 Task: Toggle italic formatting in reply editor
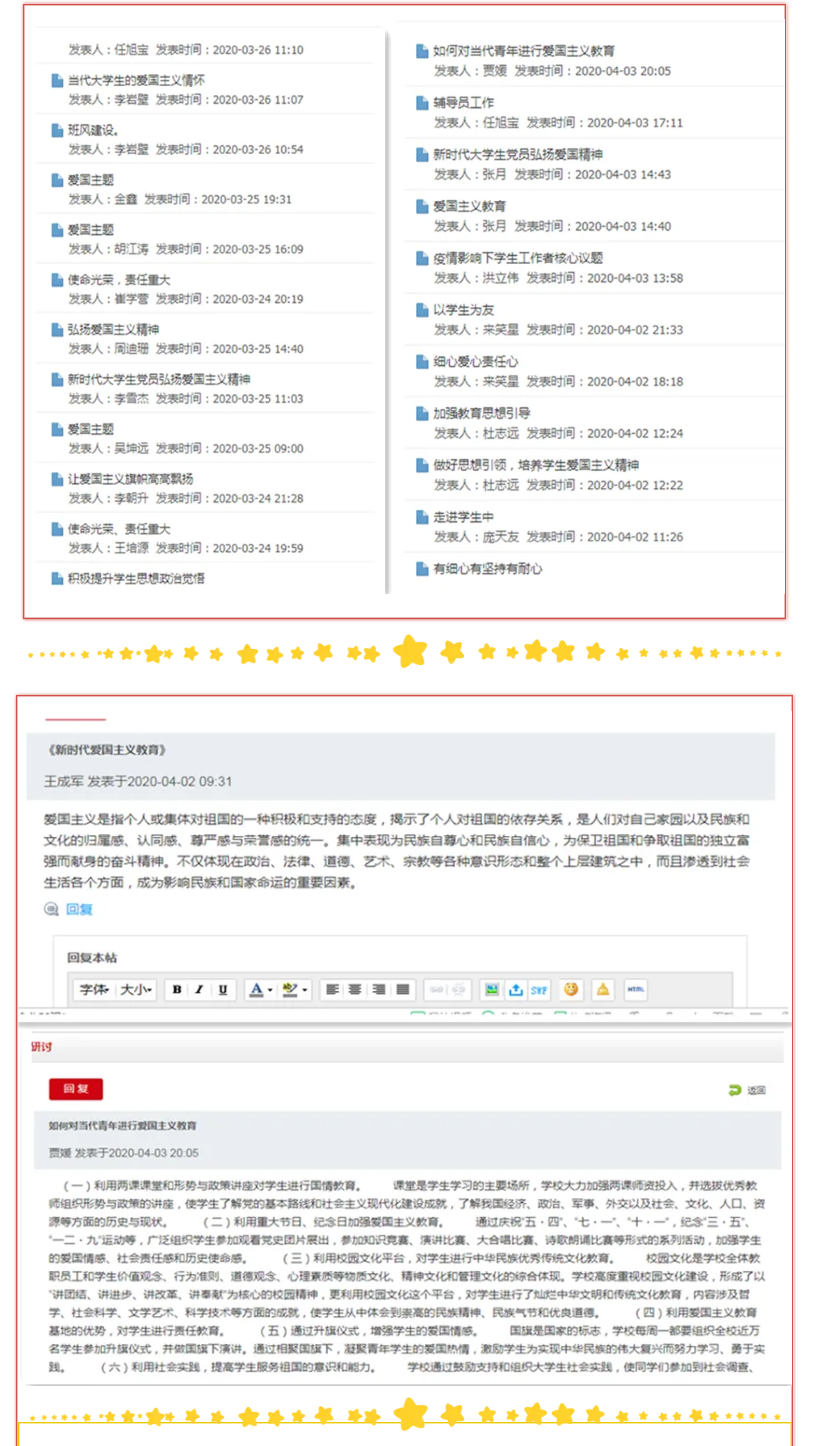(199, 990)
